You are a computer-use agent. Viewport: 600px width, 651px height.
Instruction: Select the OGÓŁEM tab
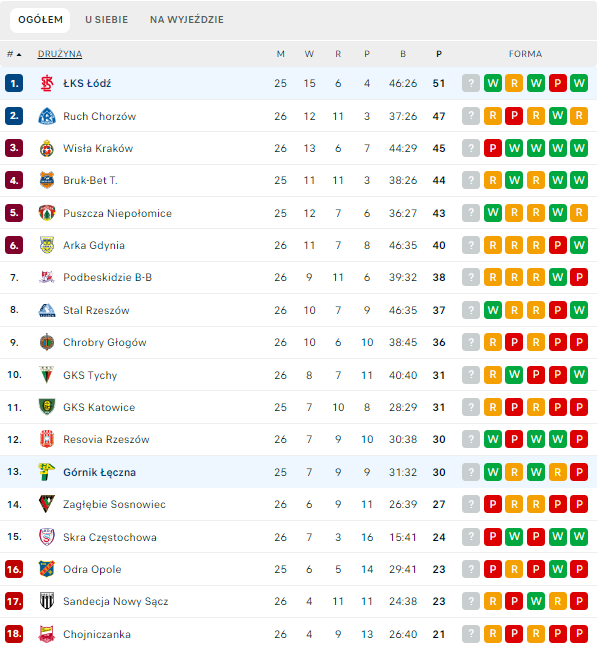pos(41,20)
